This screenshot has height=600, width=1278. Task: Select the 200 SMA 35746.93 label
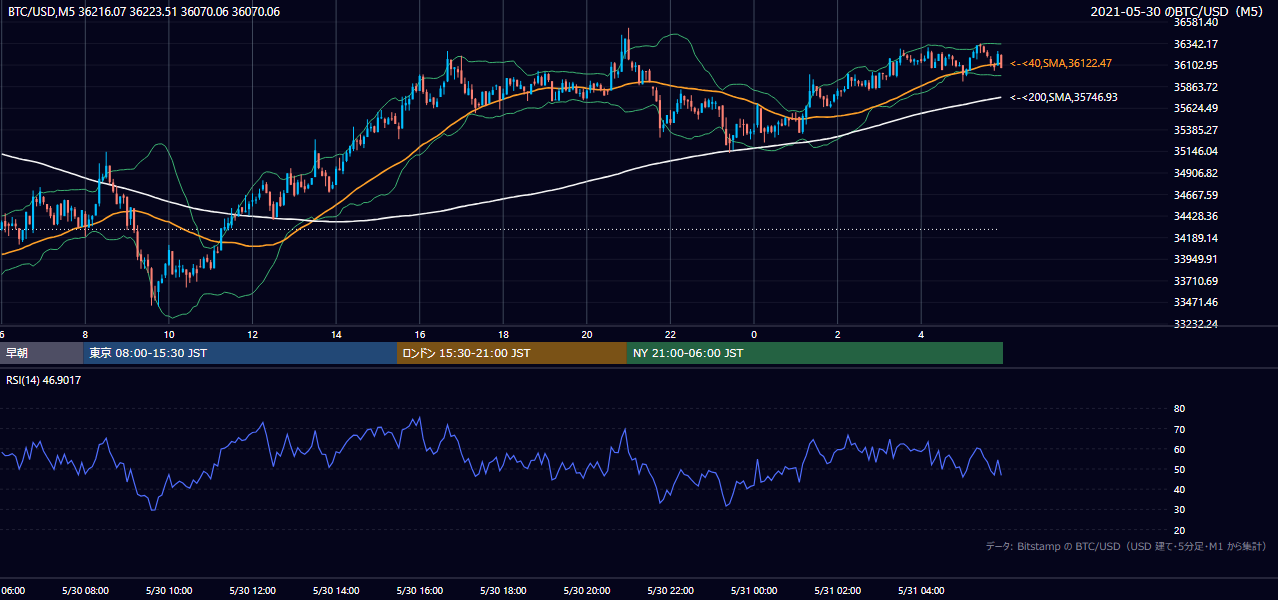pyautogui.click(x=1063, y=97)
